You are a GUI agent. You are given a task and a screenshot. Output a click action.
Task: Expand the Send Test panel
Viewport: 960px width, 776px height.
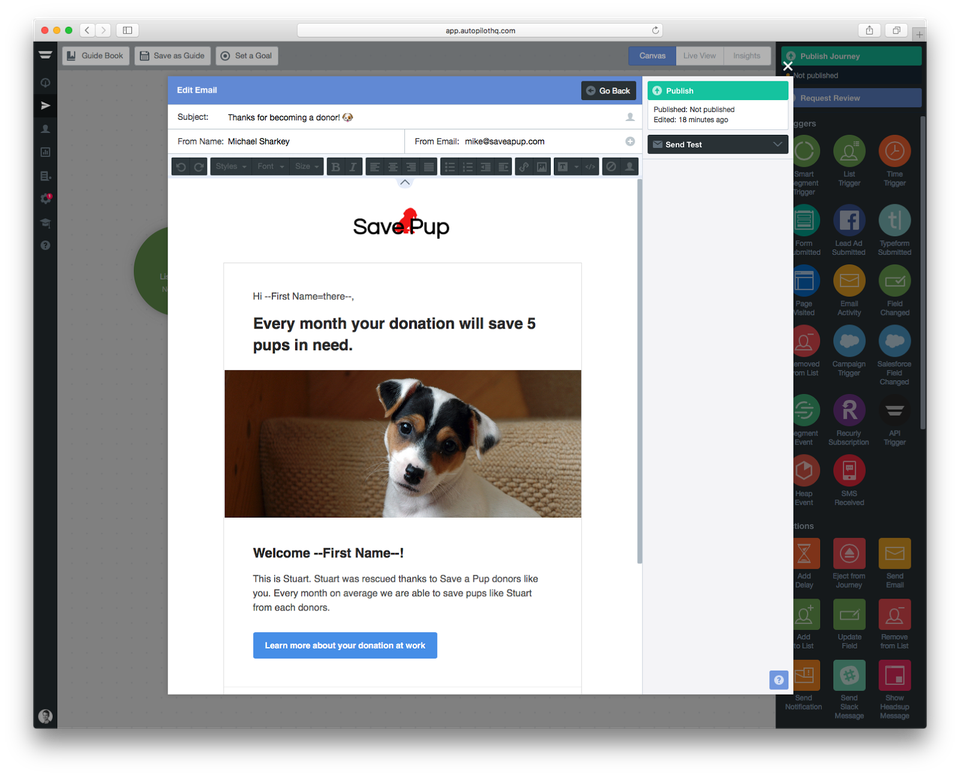tap(717, 145)
